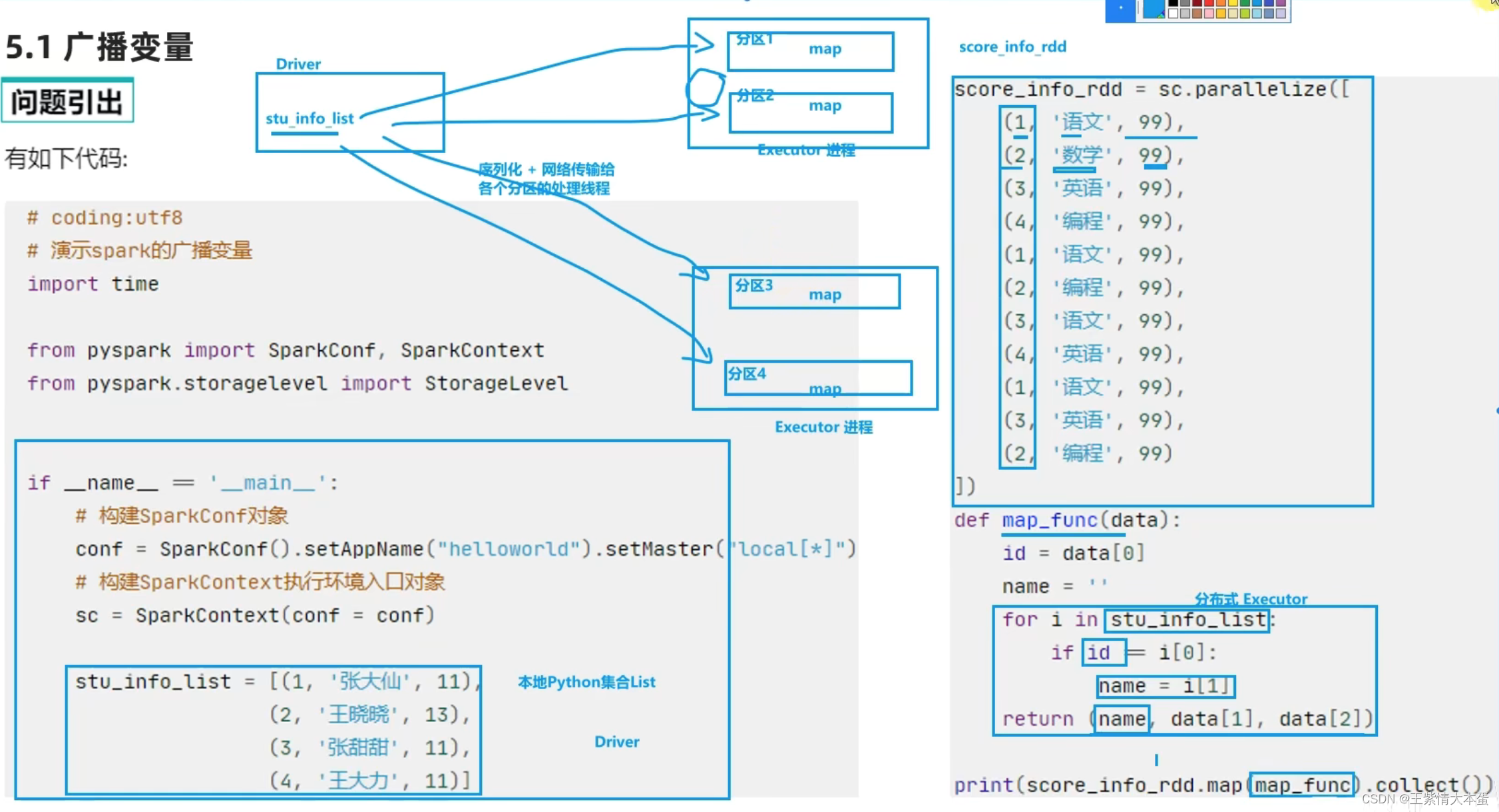This screenshot has width=1499, height=812.
Task: Click the '本地Python集合List' label
Action: coord(586,682)
